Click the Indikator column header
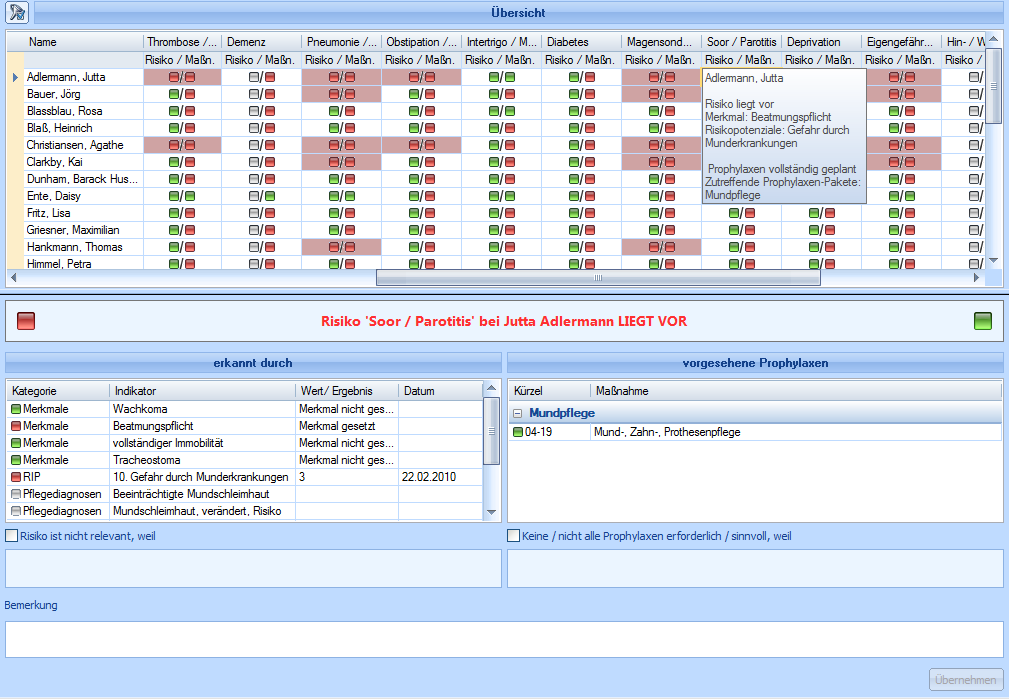The height and width of the screenshot is (700, 1009). tap(202, 391)
